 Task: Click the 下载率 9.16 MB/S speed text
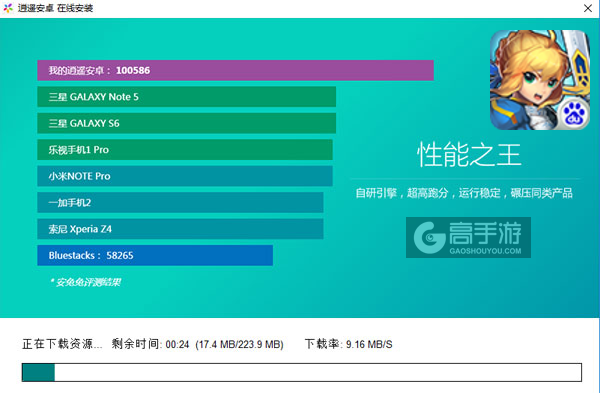348,344
